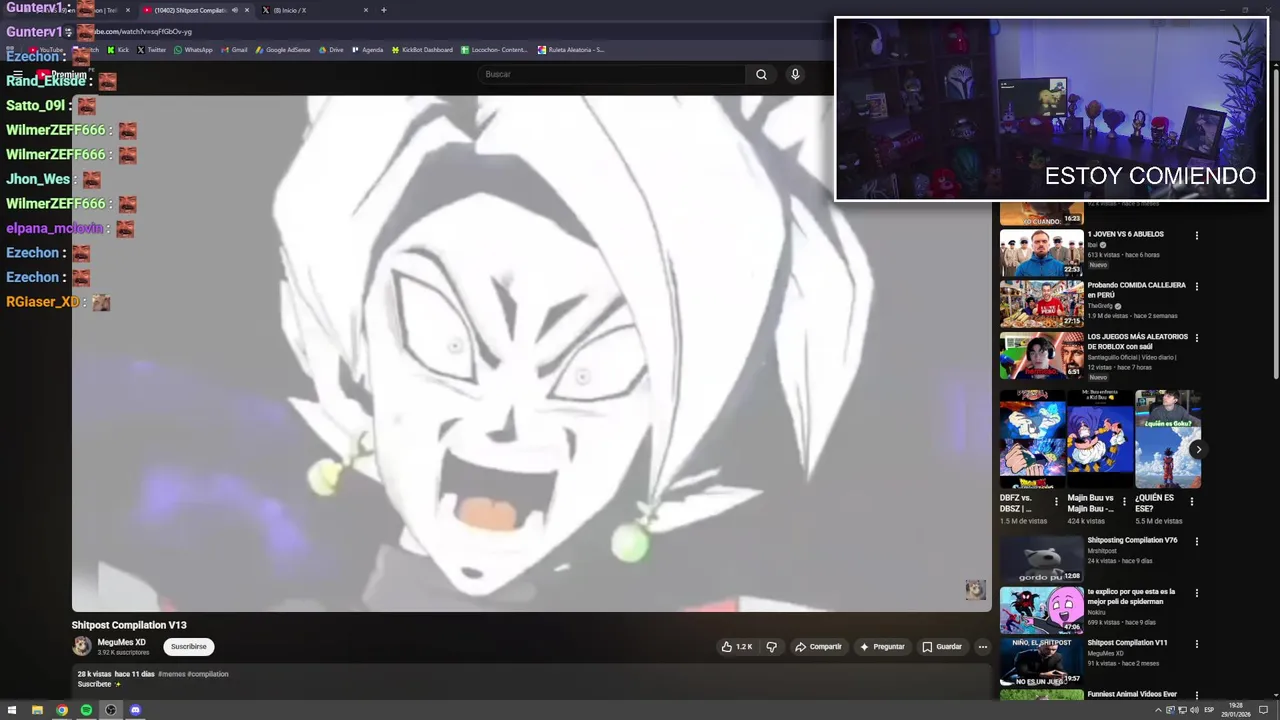Open the Windows Start menu
1280x720 pixels.
point(12,710)
